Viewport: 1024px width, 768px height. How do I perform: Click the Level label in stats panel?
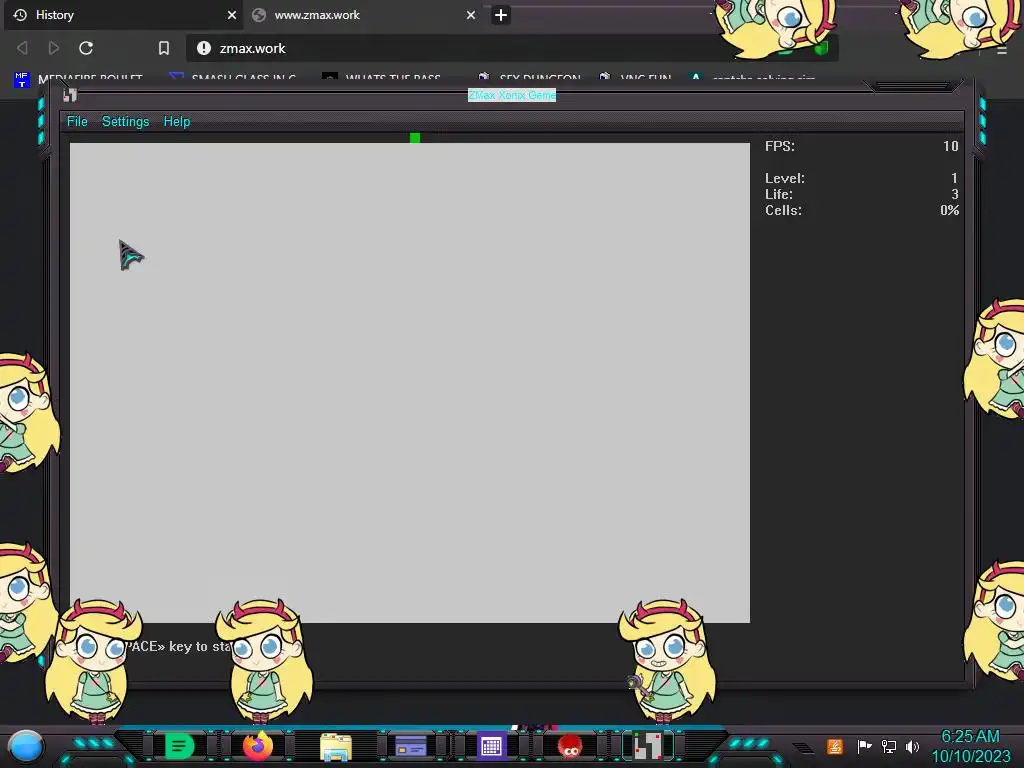pos(785,178)
